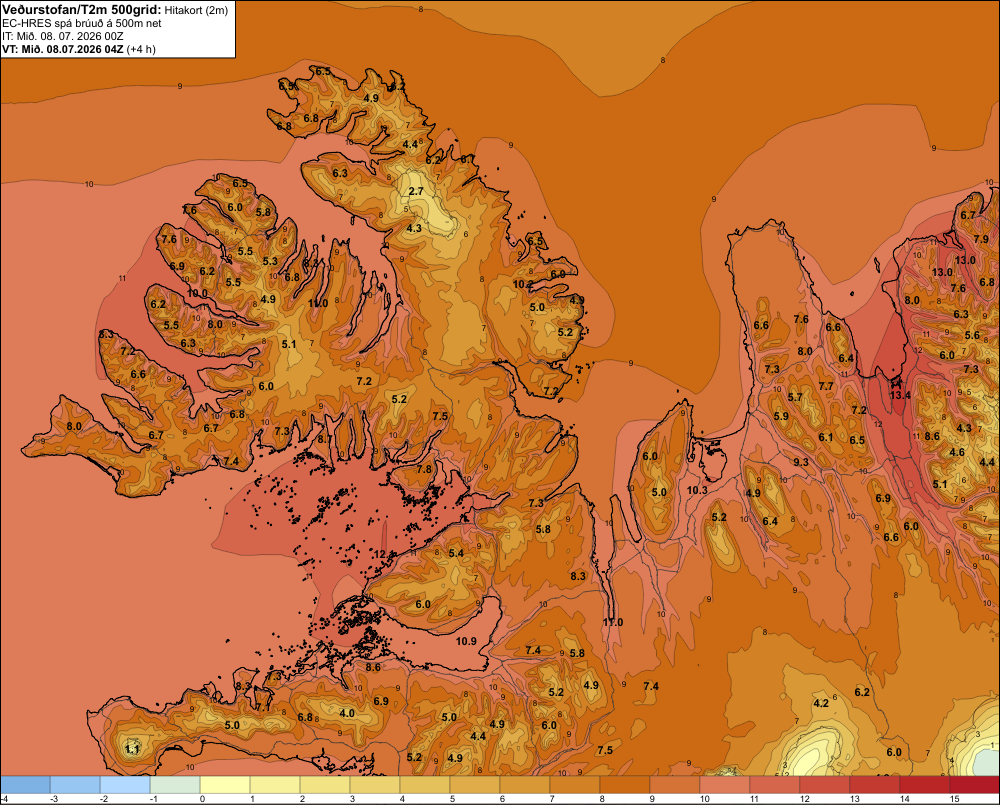
Task: Click the temperature value "4.0"
Action: point(347,713)
